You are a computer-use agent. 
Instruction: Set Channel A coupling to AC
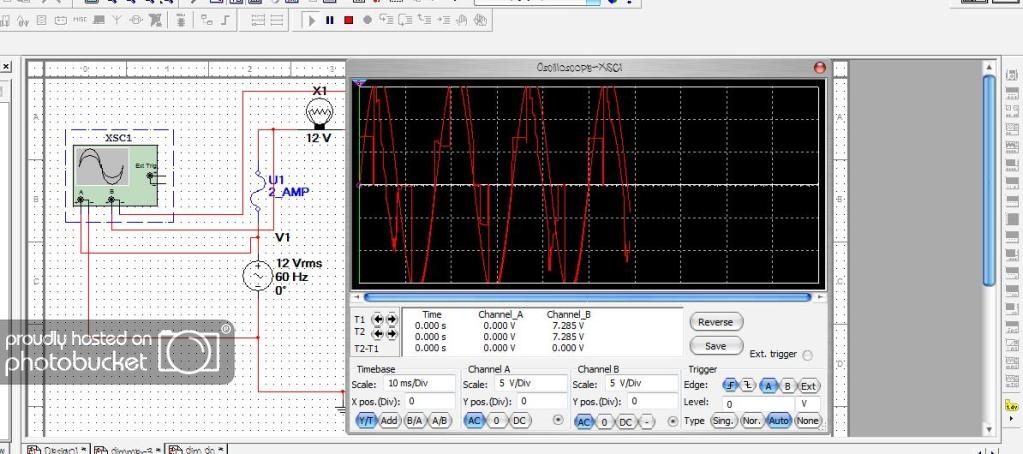(x=474, y=421)
